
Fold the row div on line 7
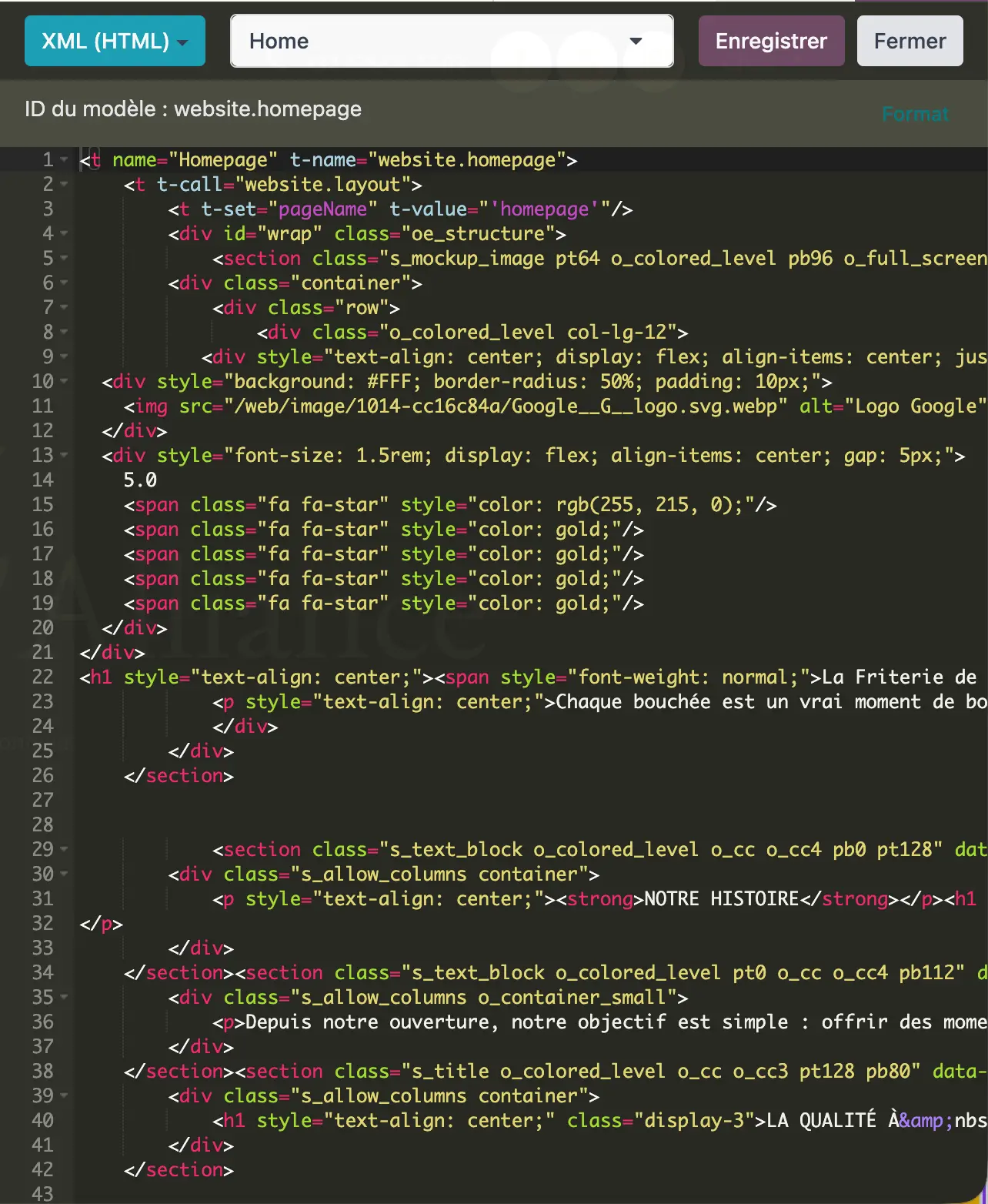click(64, 308)
